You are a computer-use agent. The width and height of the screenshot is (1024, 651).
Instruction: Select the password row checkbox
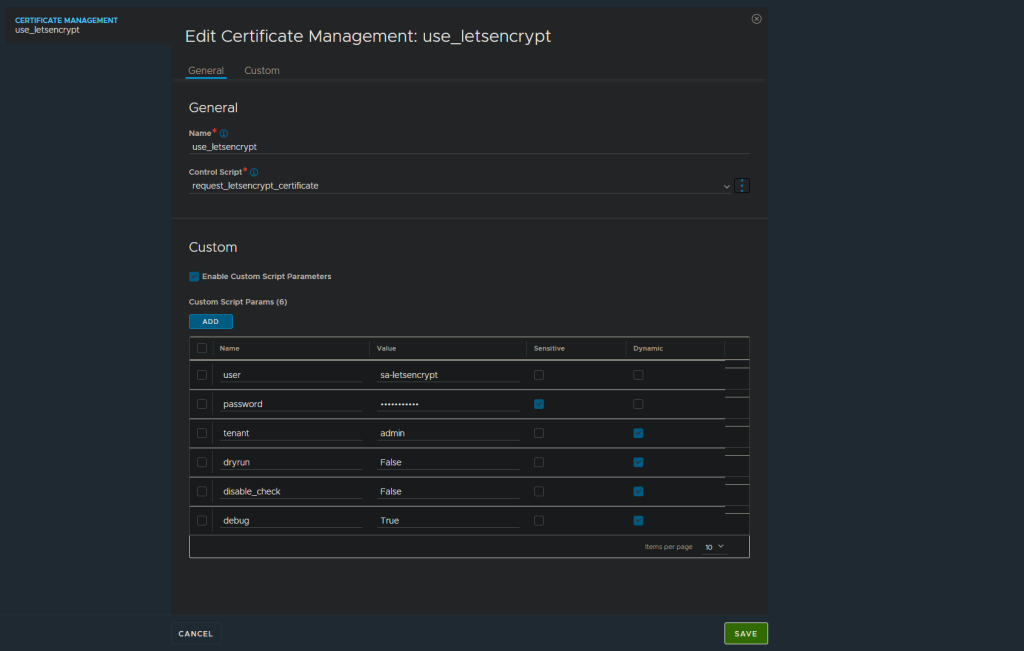[x=202, y=404]
